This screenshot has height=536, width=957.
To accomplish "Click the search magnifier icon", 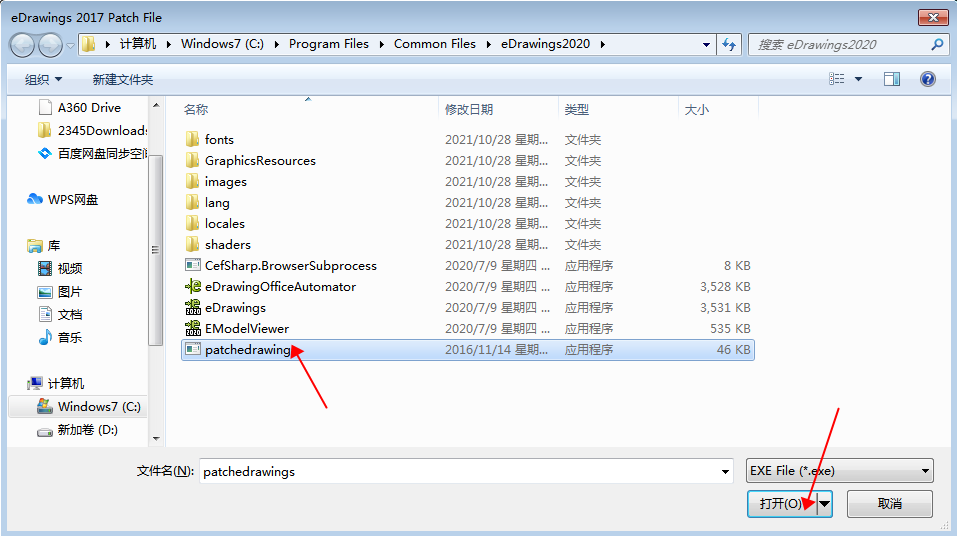I will 937,44.
